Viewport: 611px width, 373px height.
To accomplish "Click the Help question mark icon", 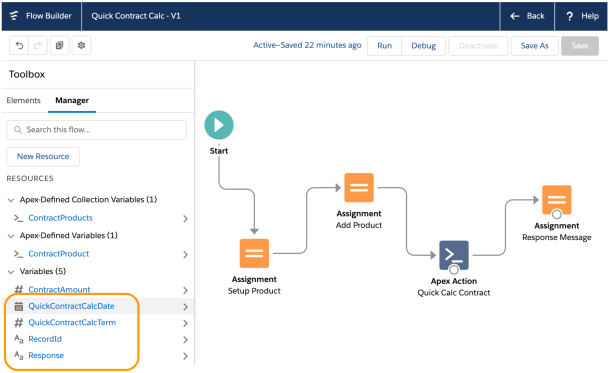I will click(x=569, y=16).
